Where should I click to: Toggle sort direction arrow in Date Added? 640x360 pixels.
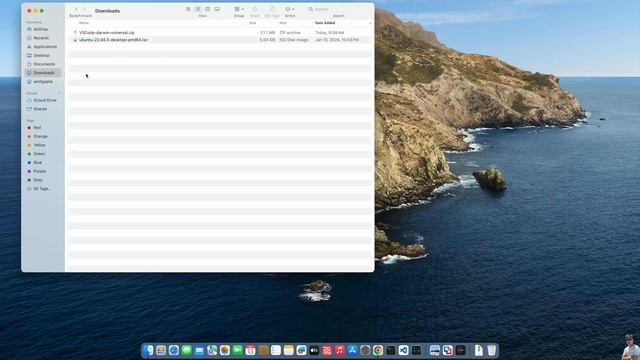tap(370, 23)
